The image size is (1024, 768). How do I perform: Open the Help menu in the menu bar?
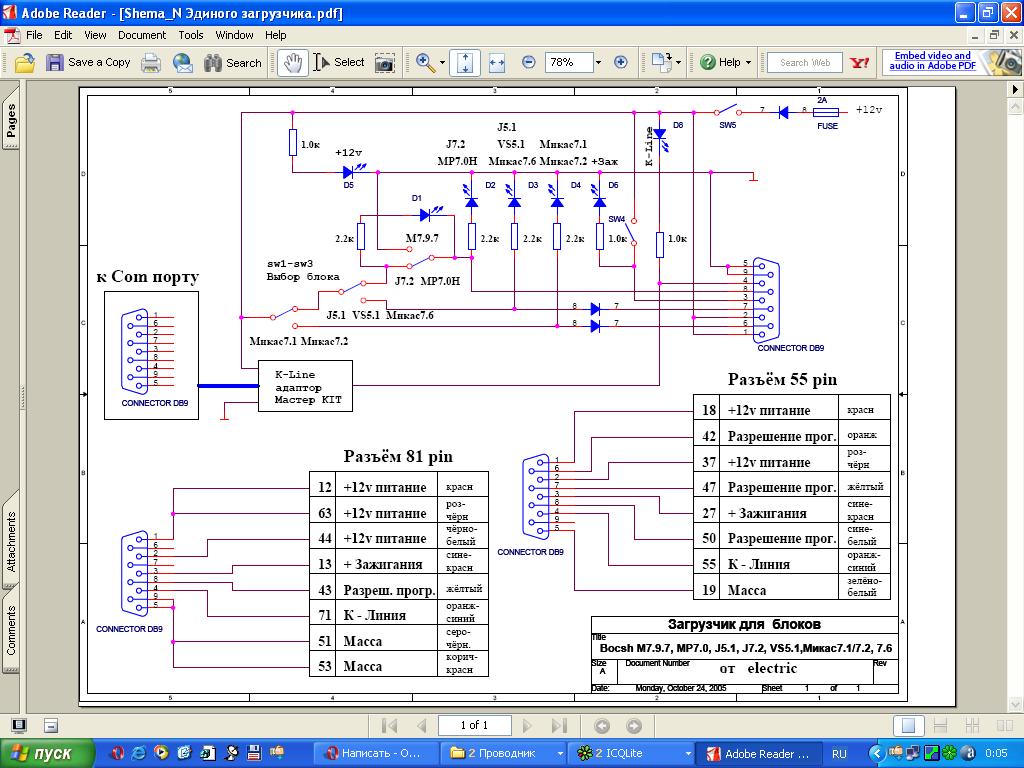tap(276, 35)
